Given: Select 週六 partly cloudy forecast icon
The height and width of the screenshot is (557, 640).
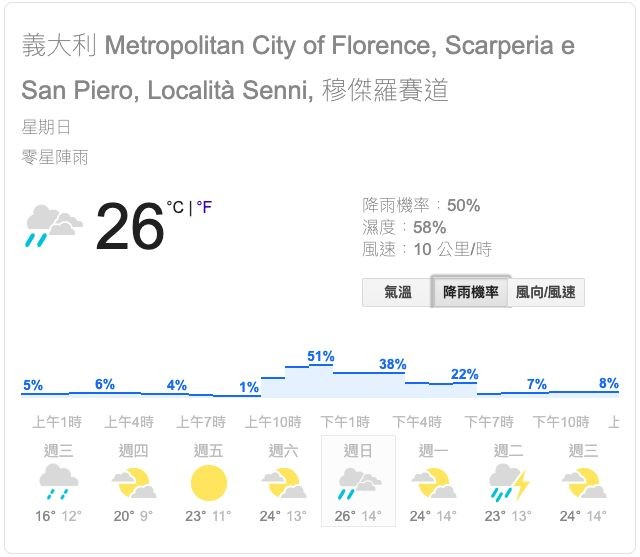Looking at the screenshot, I should [284, 483].
